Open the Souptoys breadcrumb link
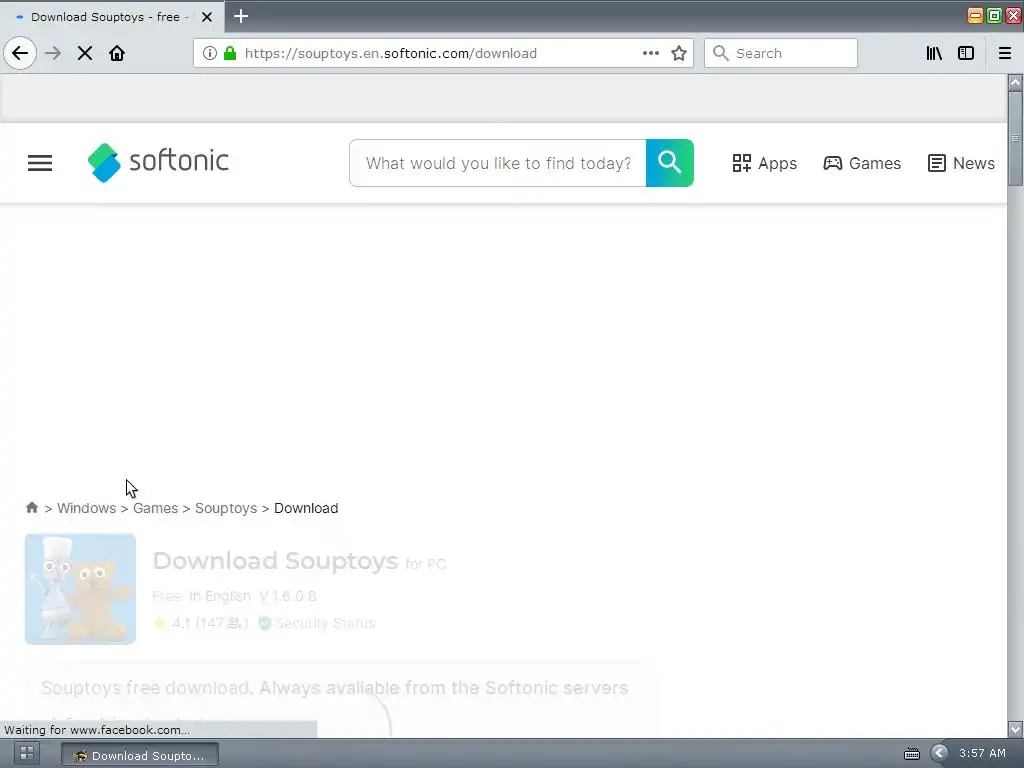Screen dimensions: 1024x768 pyautogui.click(x=226, y=508)
